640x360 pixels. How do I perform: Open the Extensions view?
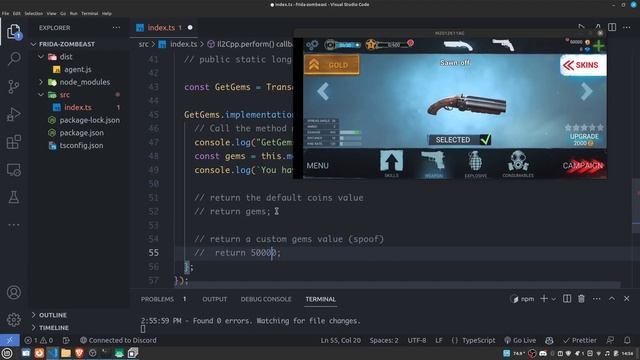tap(13, 142)
